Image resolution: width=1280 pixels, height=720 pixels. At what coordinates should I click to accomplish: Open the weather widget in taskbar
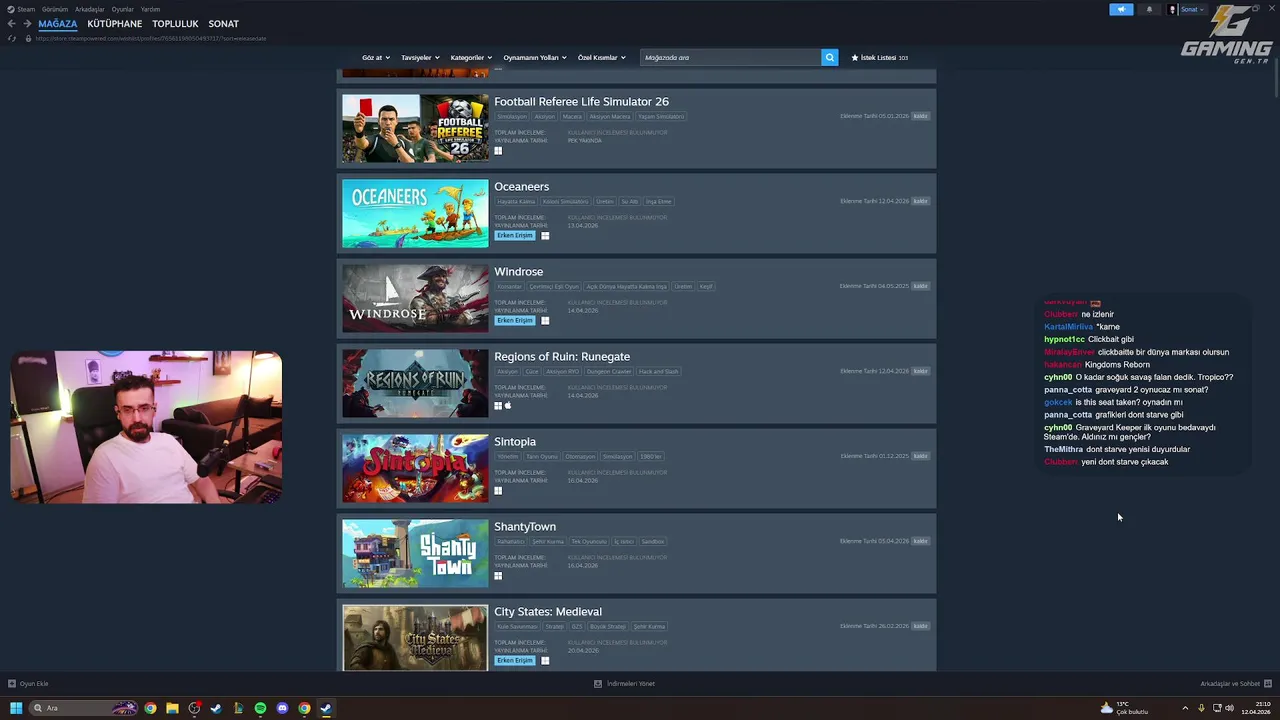1124,708
